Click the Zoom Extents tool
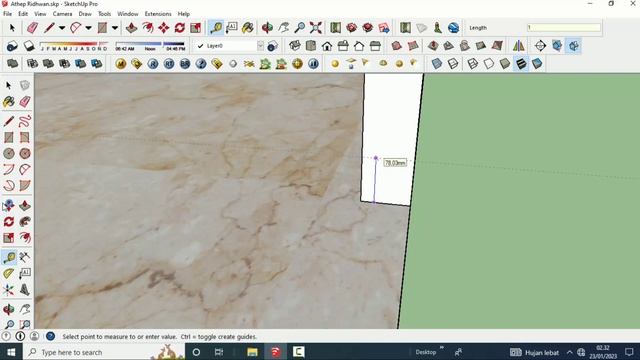This screenshot has height=360, width=640. tap(316, 28)
